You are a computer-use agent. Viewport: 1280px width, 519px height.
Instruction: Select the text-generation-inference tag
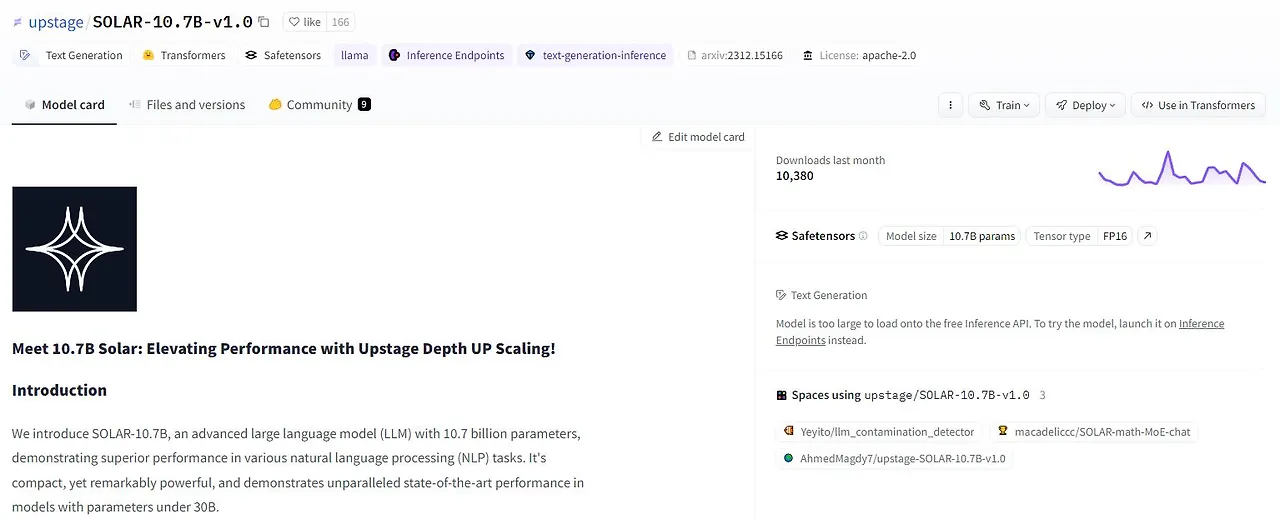tap(595, 56)
